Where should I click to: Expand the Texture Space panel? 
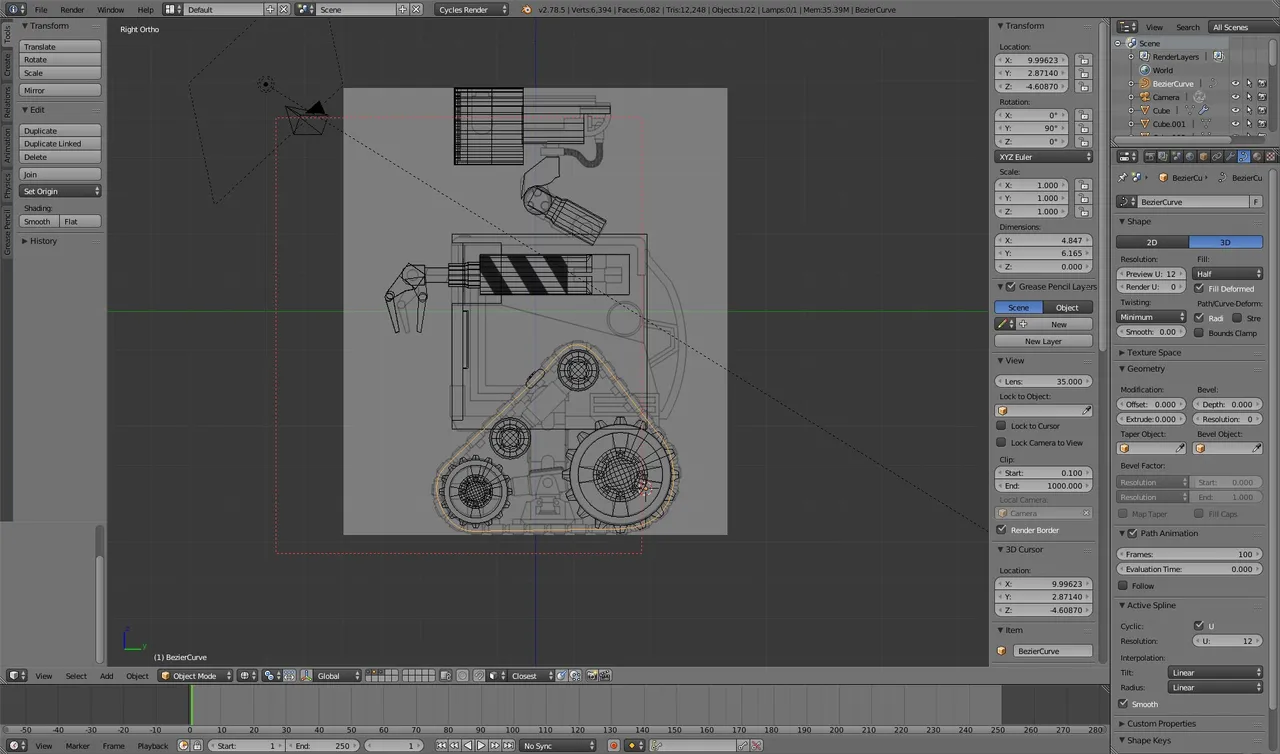[x=1154, y=353]
